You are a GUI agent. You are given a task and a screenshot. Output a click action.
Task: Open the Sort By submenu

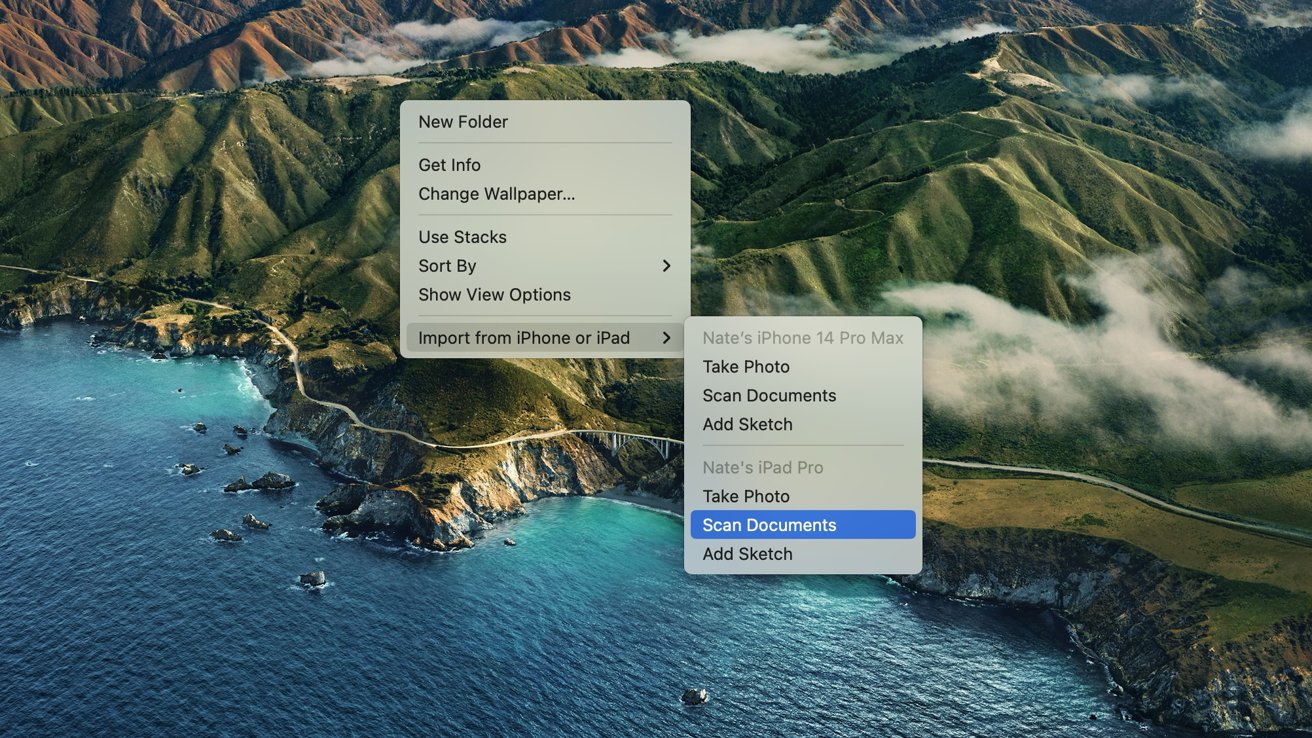447,266
